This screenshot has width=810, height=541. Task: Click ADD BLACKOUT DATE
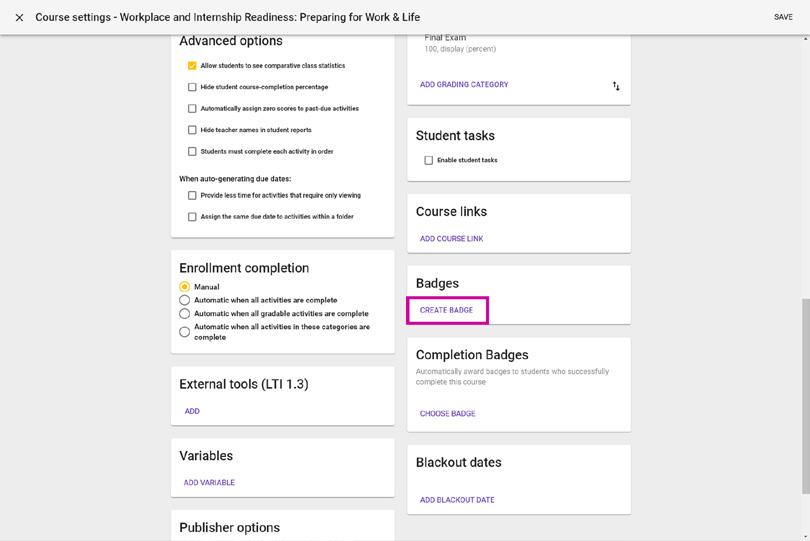(457, 500)
